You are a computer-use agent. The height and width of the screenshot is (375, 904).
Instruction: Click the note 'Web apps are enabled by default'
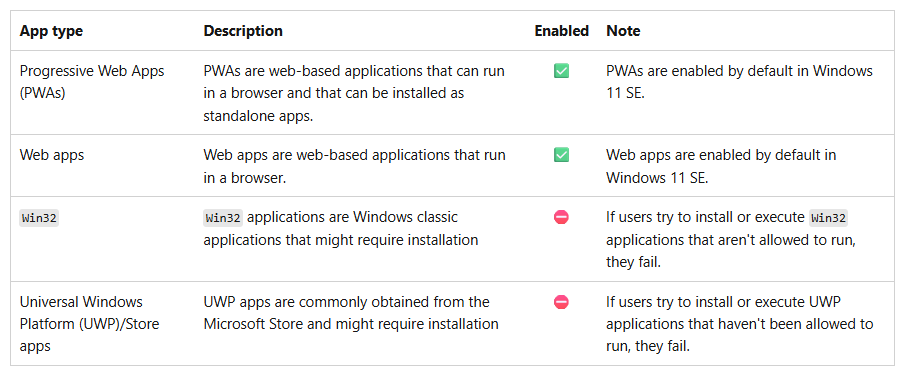pyautogui.click(x=721, y=166)
